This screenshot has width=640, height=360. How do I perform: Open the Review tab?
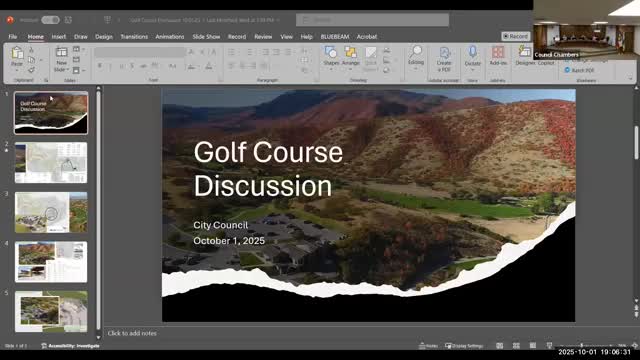tap(263, 37)
